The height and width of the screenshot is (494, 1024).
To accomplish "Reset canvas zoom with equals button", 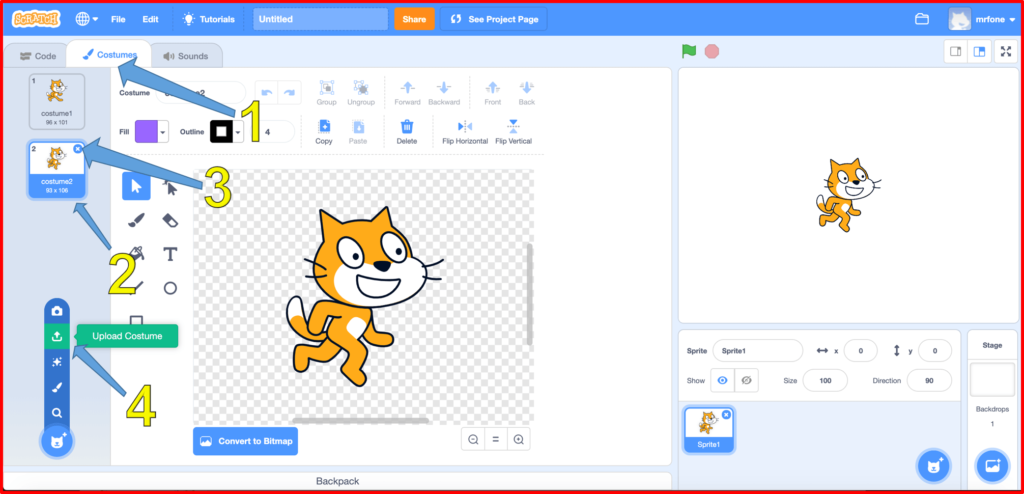I will tap(496, 440).
